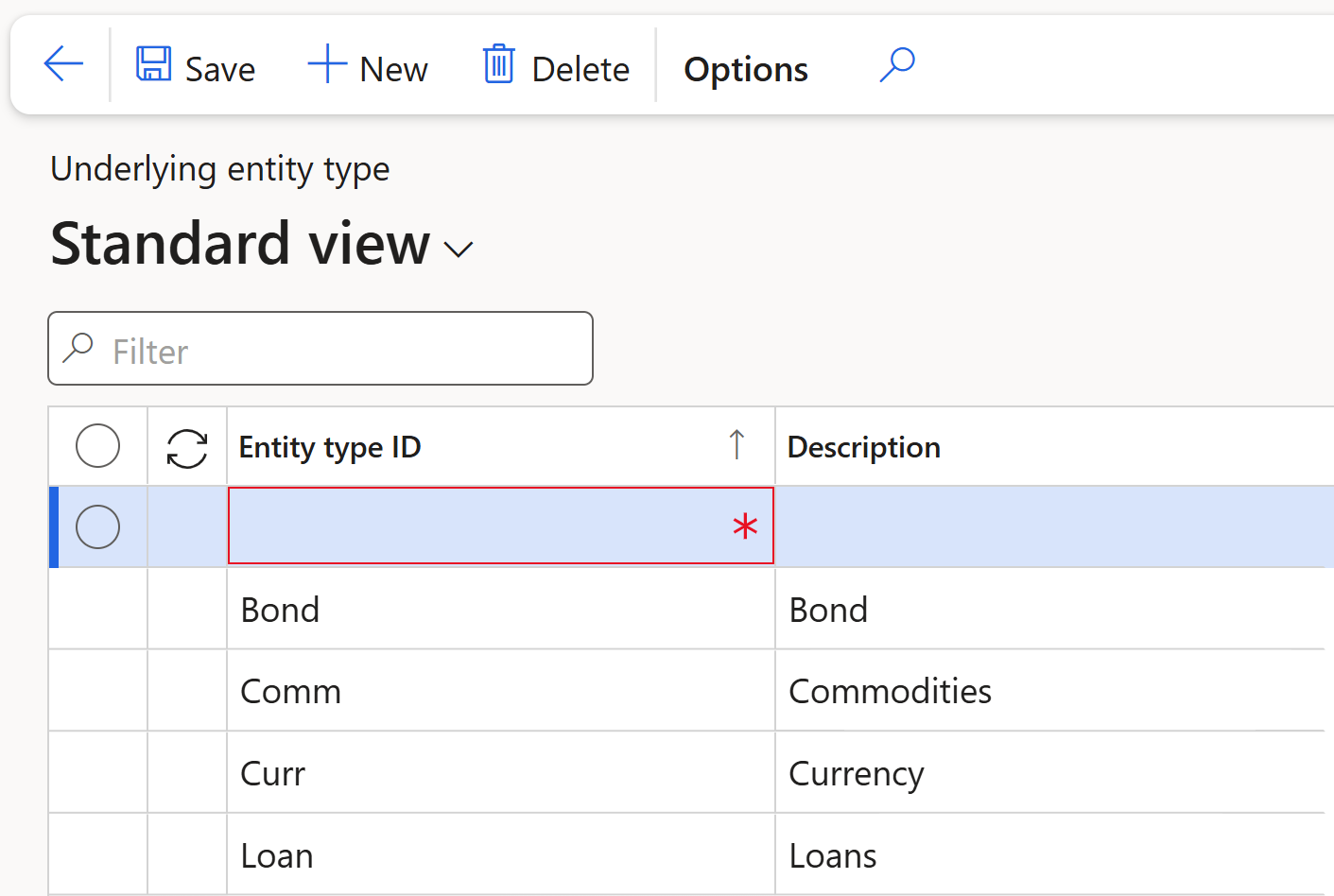Toggle the select-all circle in header
The height and width of the screenshot is (896, 1334).
point(97,446)
